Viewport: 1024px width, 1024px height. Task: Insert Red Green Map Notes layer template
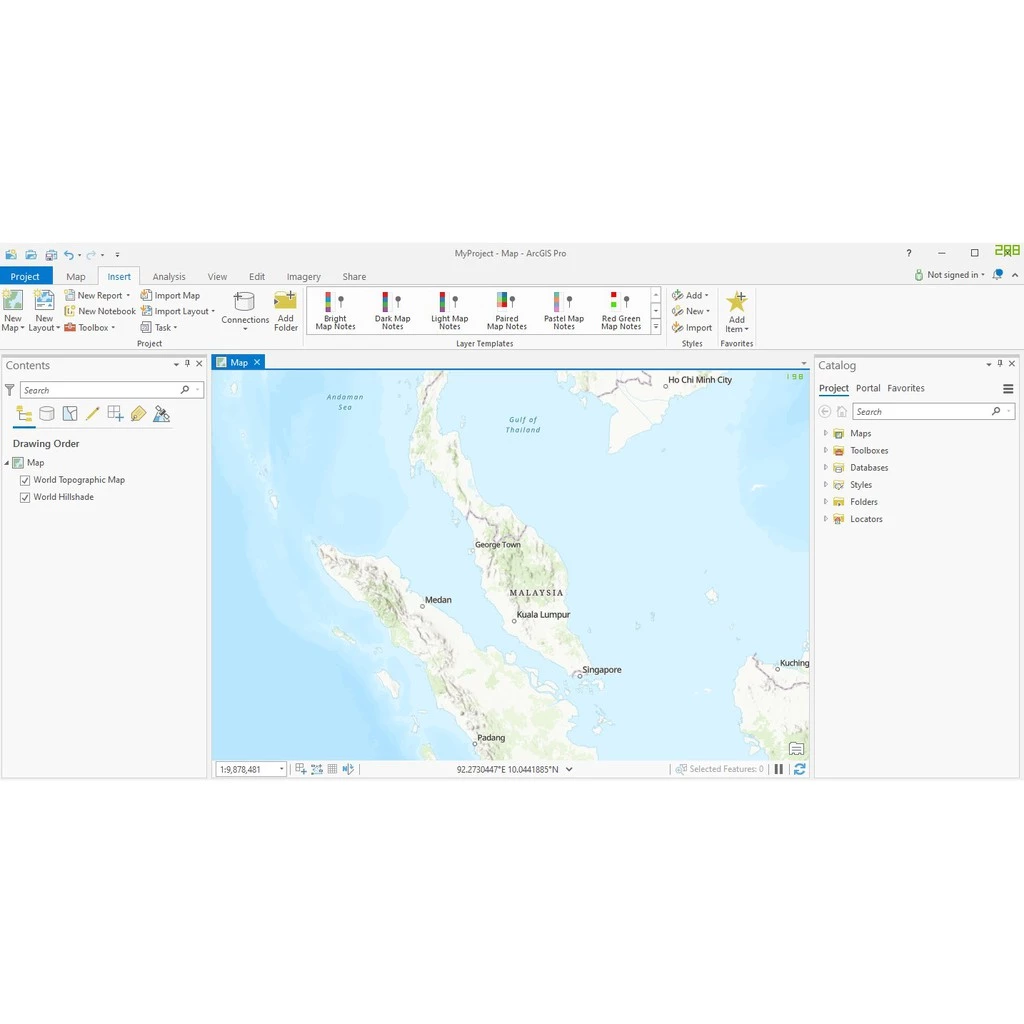coord(621,312)
